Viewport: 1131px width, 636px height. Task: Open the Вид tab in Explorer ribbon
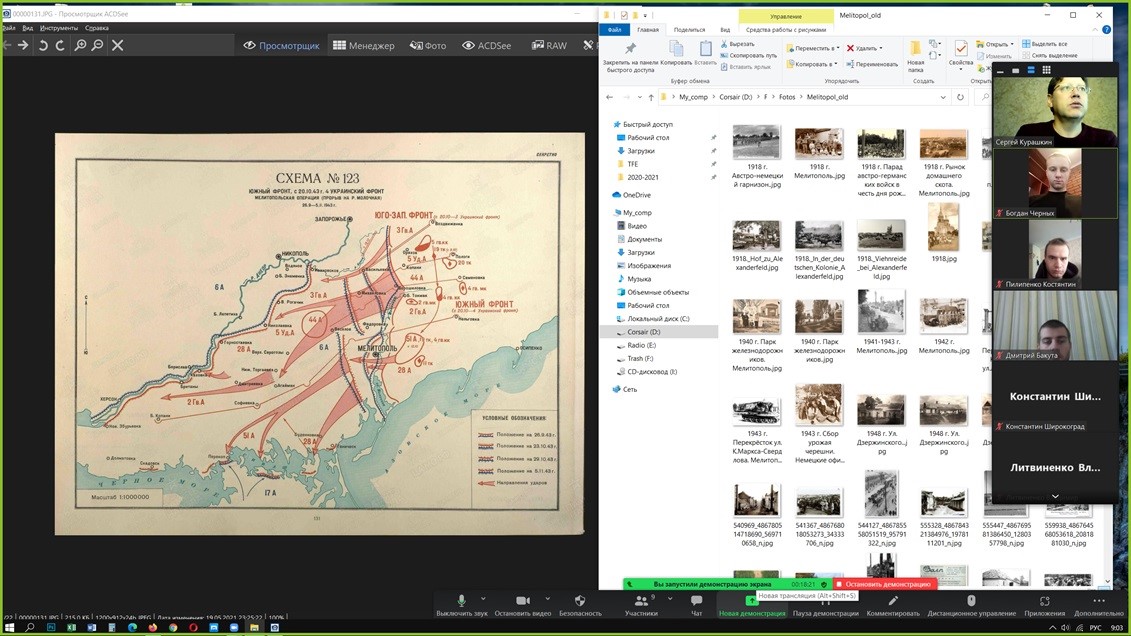725,30
